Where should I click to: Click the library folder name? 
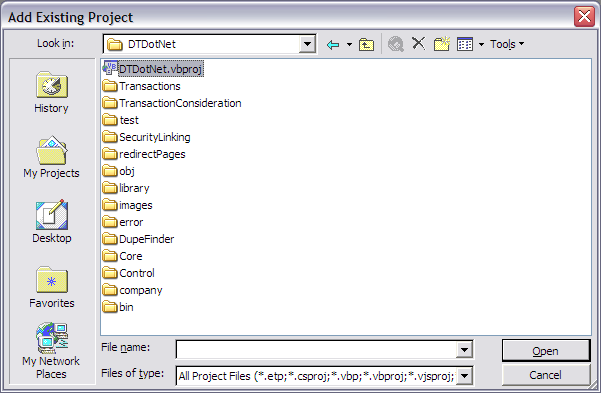tap(134, 188)
